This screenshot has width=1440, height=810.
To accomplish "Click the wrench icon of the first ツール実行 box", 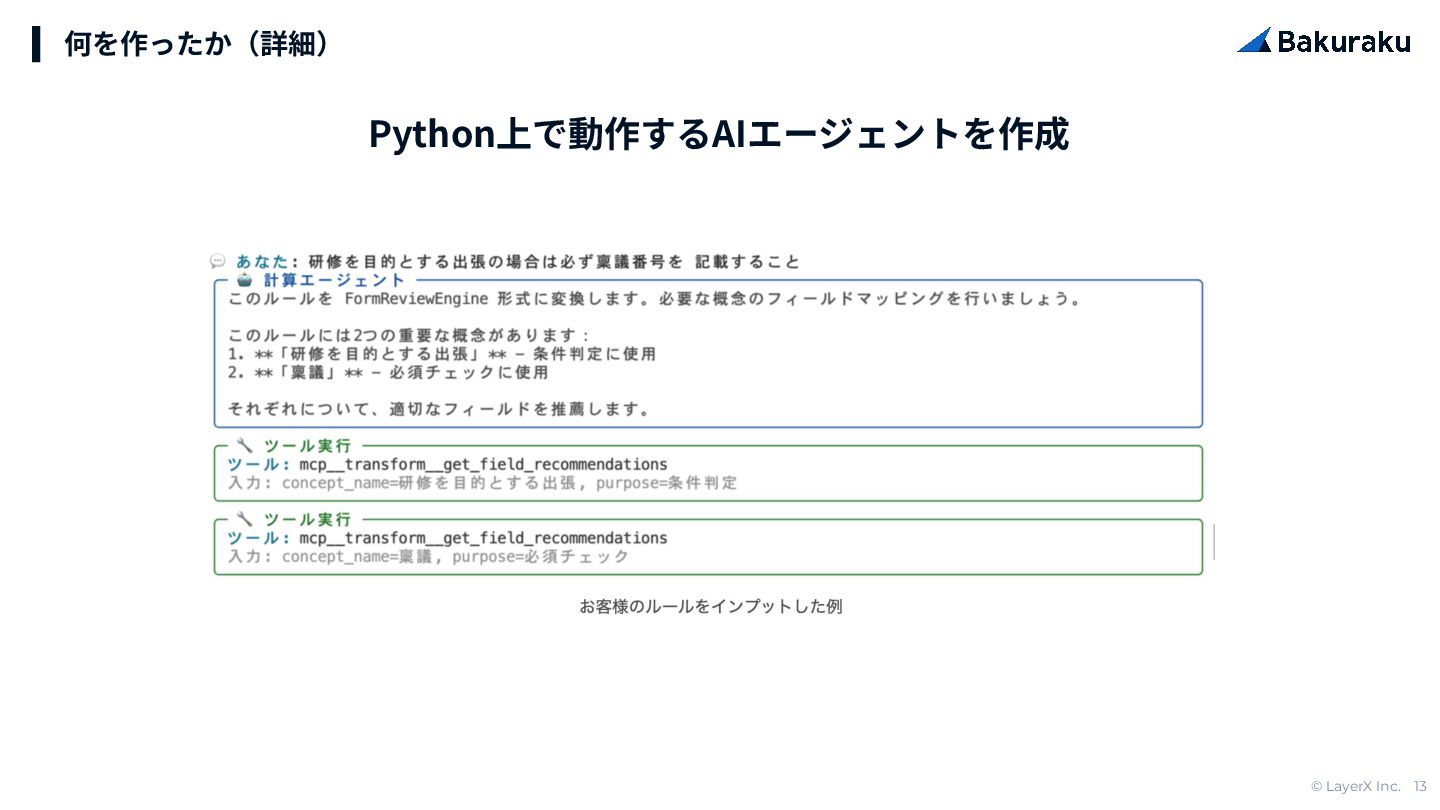I will [245, 445].
